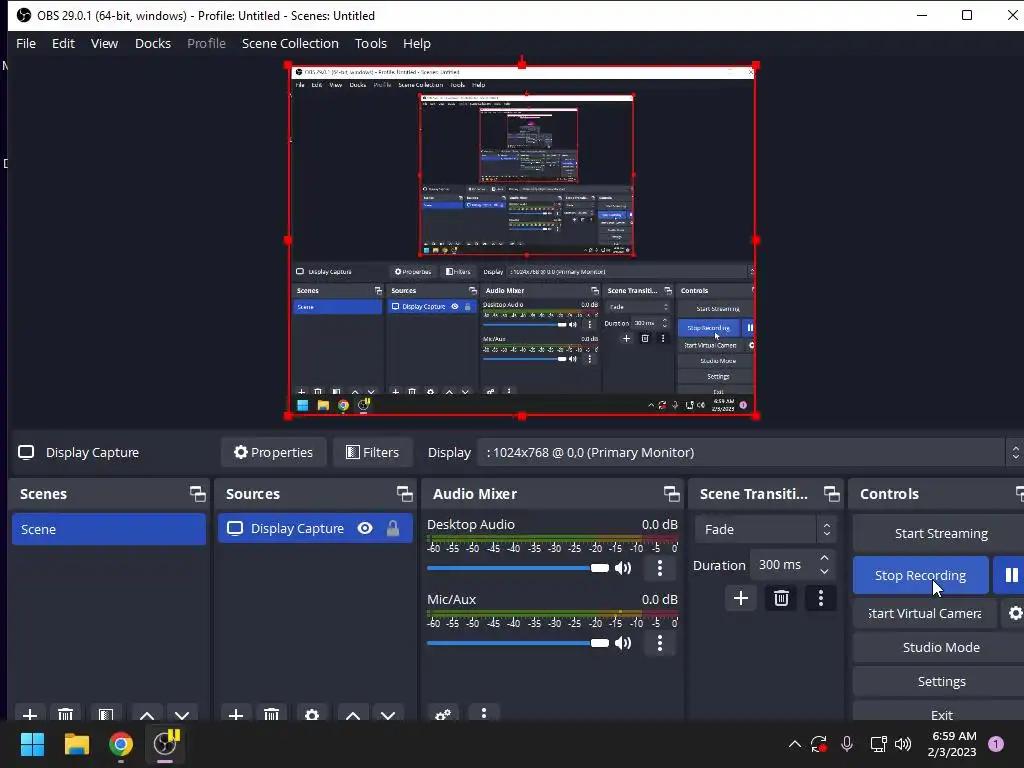Add a new source with plus icon
The image size is (1024, 768).
pyautogui.click(x=236, y=714)
